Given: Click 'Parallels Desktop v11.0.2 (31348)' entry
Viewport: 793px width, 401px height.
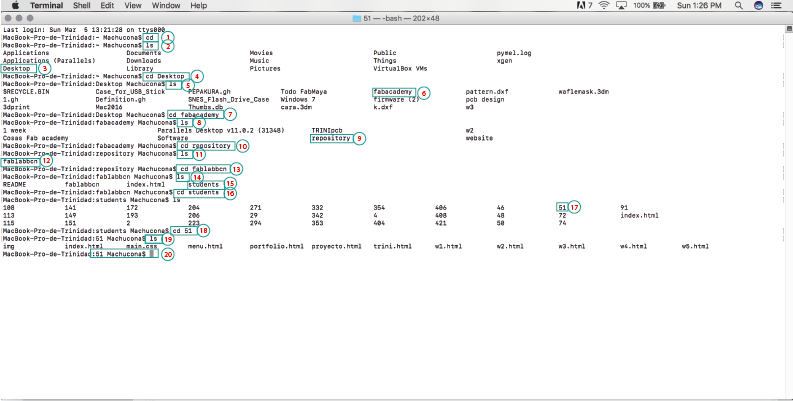Looking at the screenshot, I should pyautogui.click(x=221, y=130).
